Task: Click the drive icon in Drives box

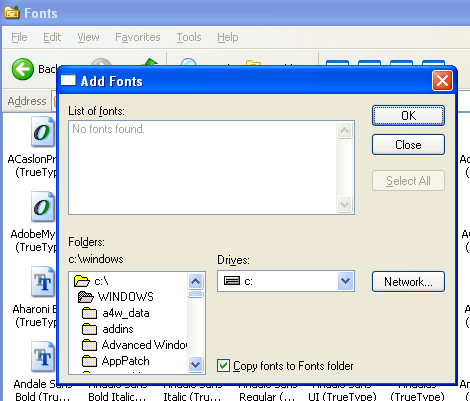Action: point(232,281)
